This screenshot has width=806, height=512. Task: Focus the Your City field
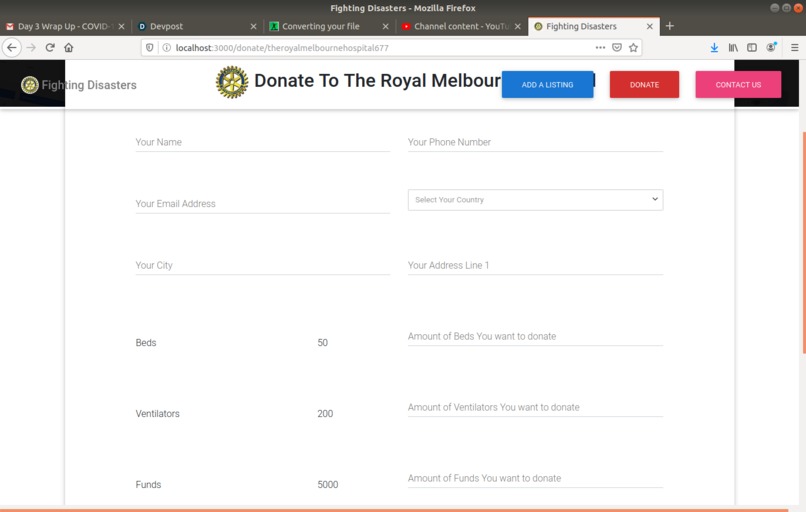(x=263, y=265)
